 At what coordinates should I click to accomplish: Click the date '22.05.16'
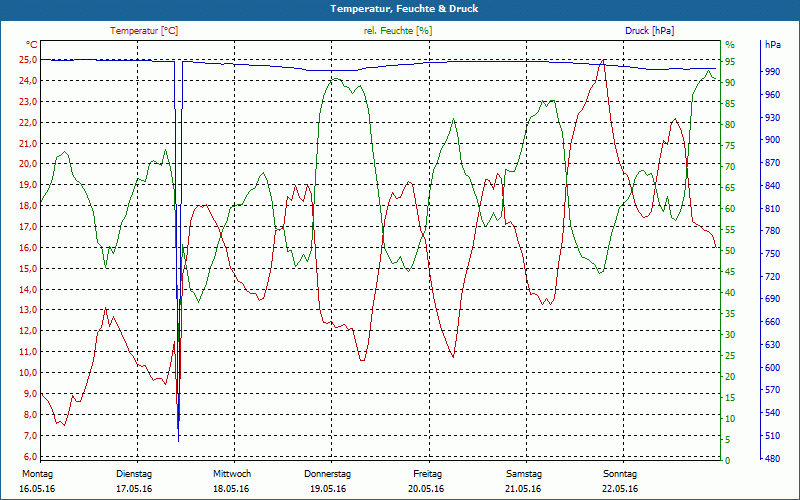pyautogui.click(x=620, y=489)
